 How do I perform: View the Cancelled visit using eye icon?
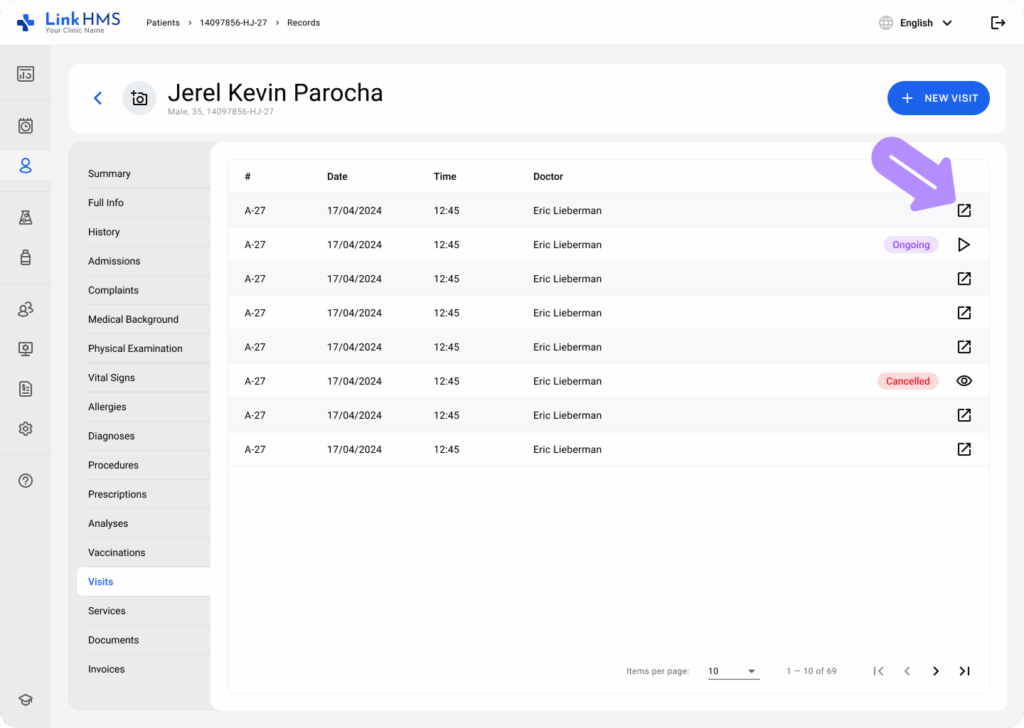pyautogui.click(x=964, y=381)
